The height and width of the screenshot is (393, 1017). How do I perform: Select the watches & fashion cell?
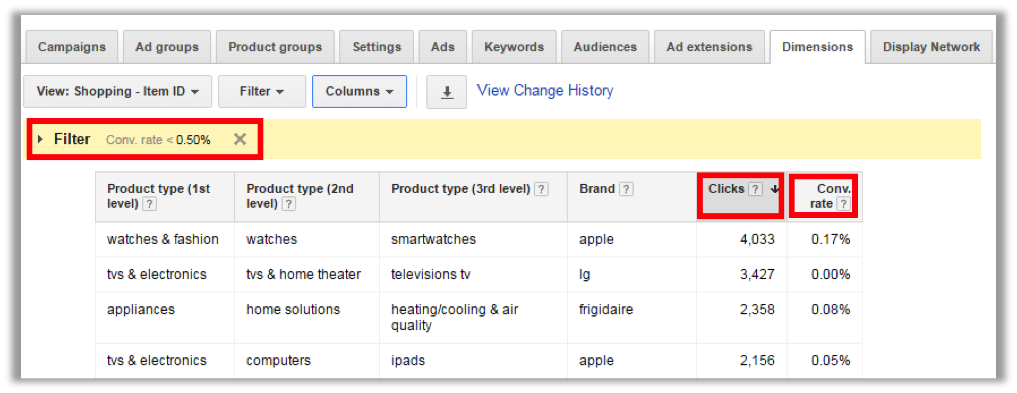163,239
